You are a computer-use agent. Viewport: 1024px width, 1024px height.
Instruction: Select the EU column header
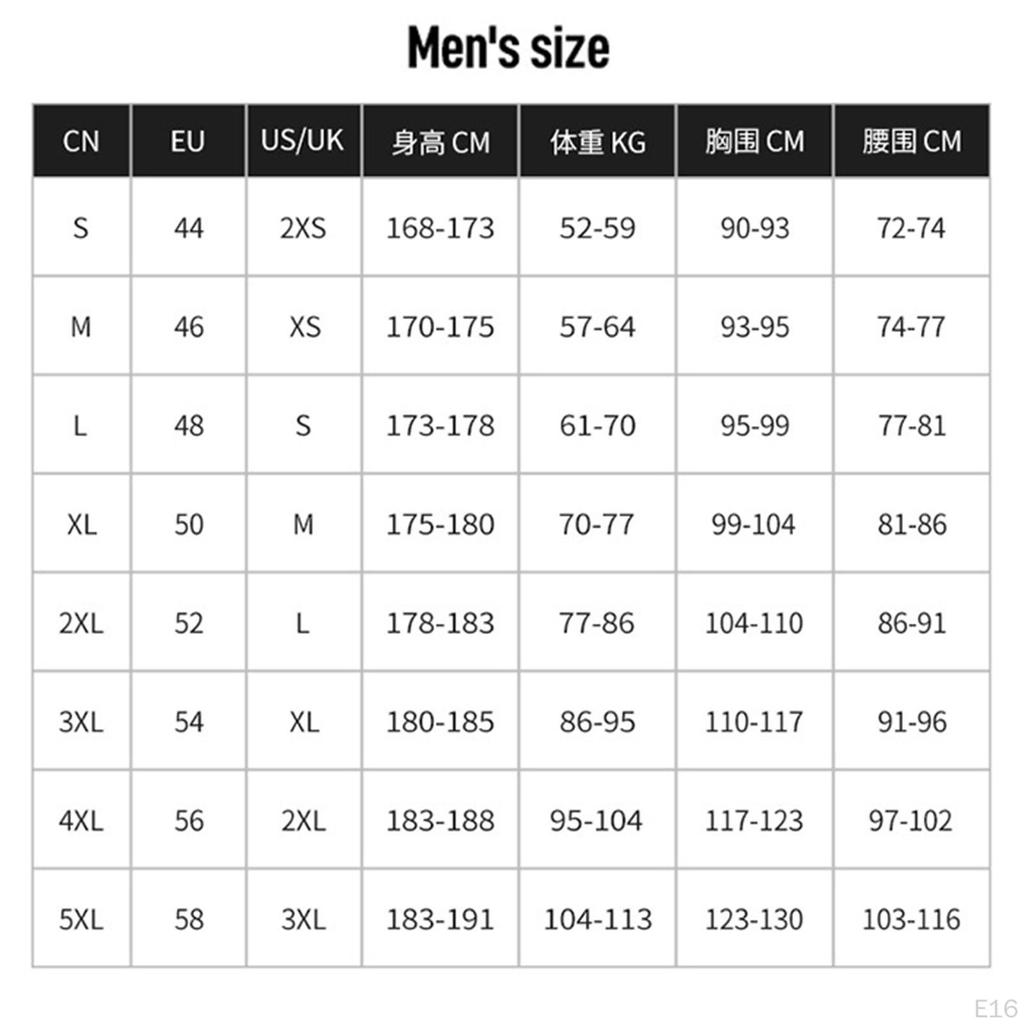(x=187, y=141)
